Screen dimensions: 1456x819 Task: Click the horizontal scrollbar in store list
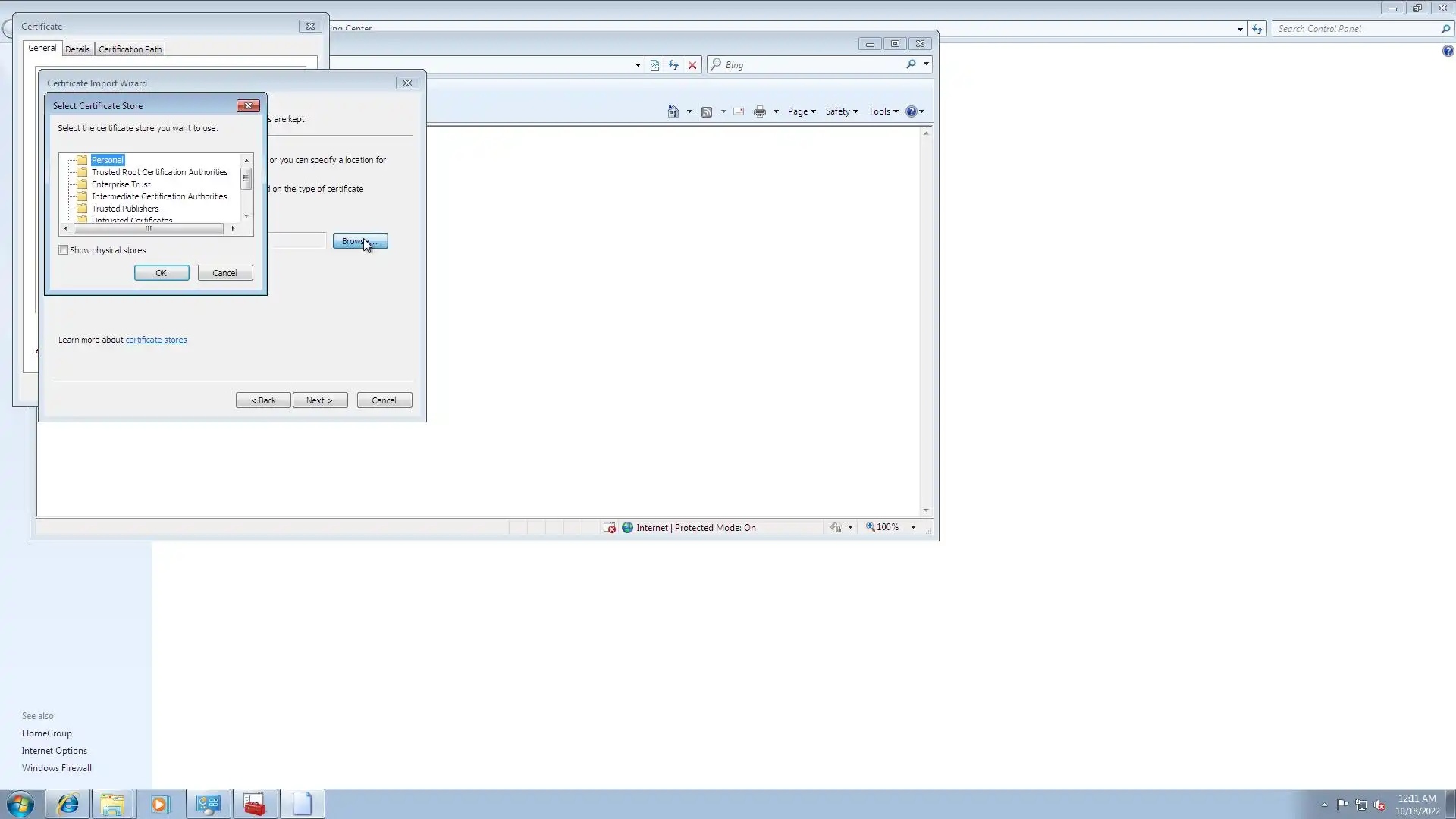point(149,228)
